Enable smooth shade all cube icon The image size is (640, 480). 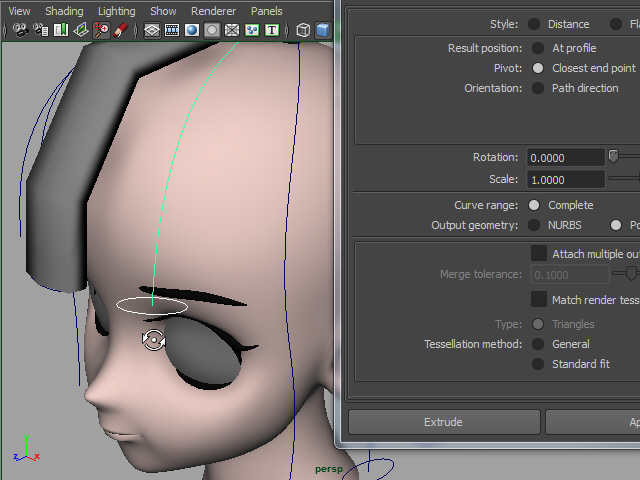[x=323, y=30]
